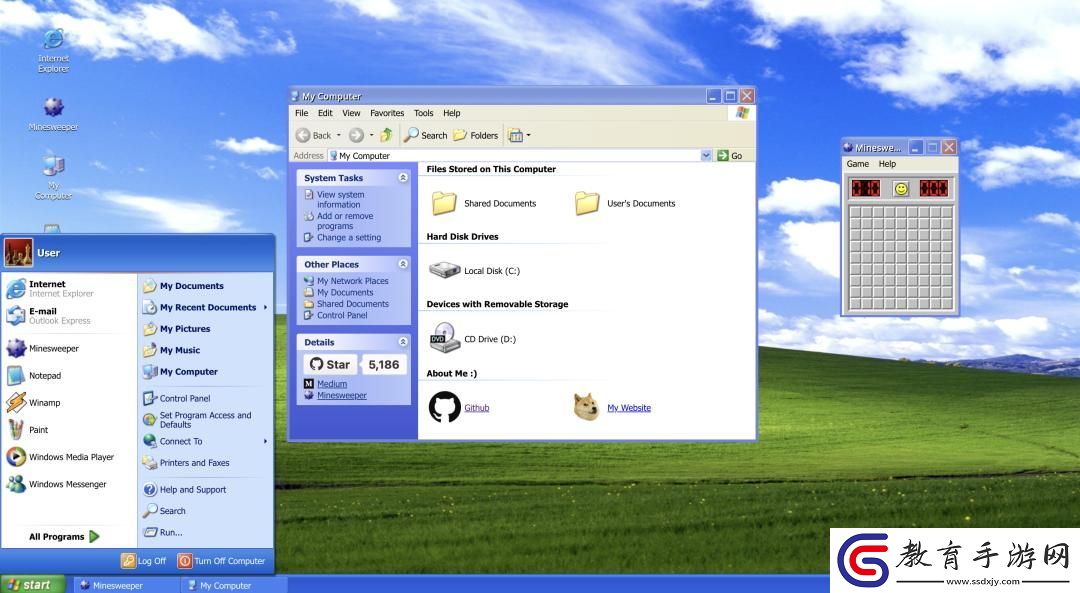Click the GitHub Star button
The image size is (1080, 593).
[x=330, y=364]
